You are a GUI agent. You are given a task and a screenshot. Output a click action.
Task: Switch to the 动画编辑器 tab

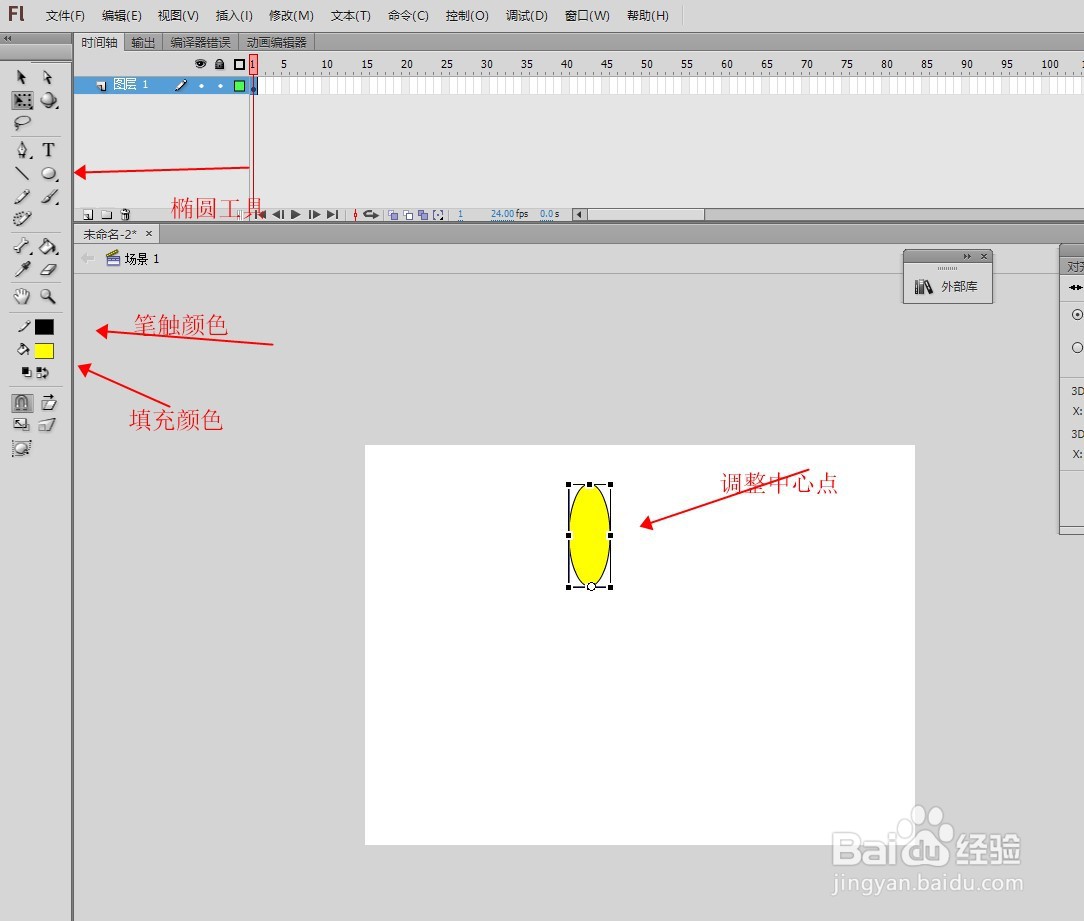click(x=275, y=42)
